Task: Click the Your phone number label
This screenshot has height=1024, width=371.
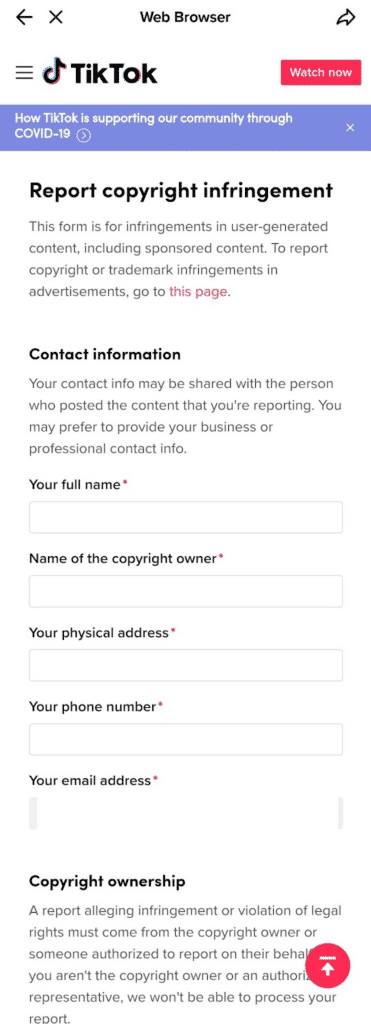Action: coord(93,706)
